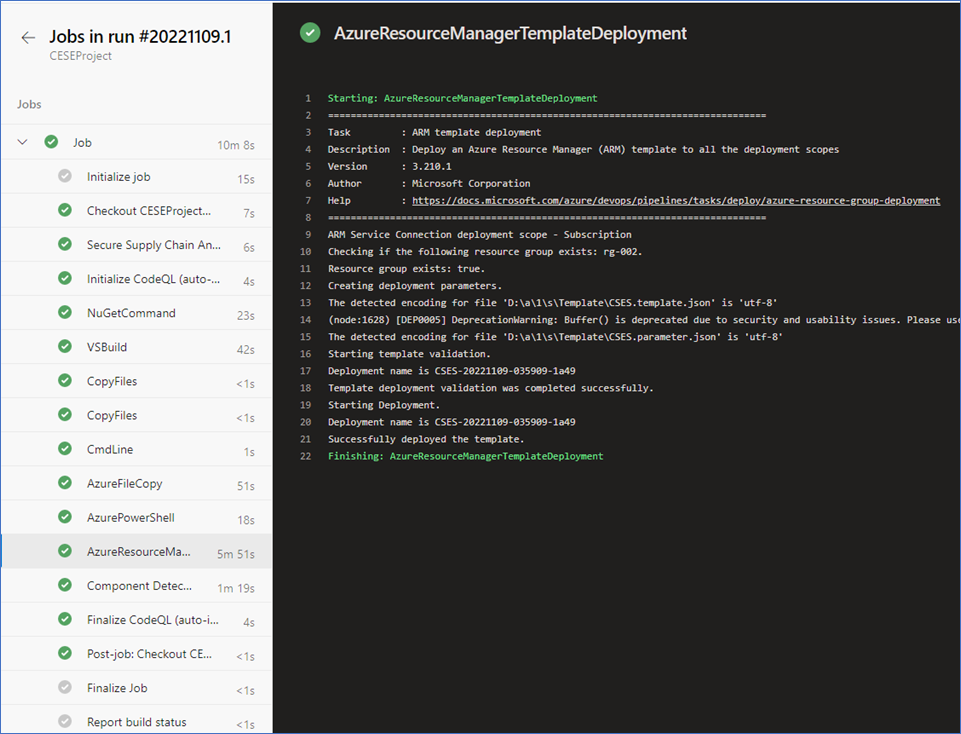This screenshot has height=734, width=961.
Task: Select the Report build status step
Action: tap(137, 721)
